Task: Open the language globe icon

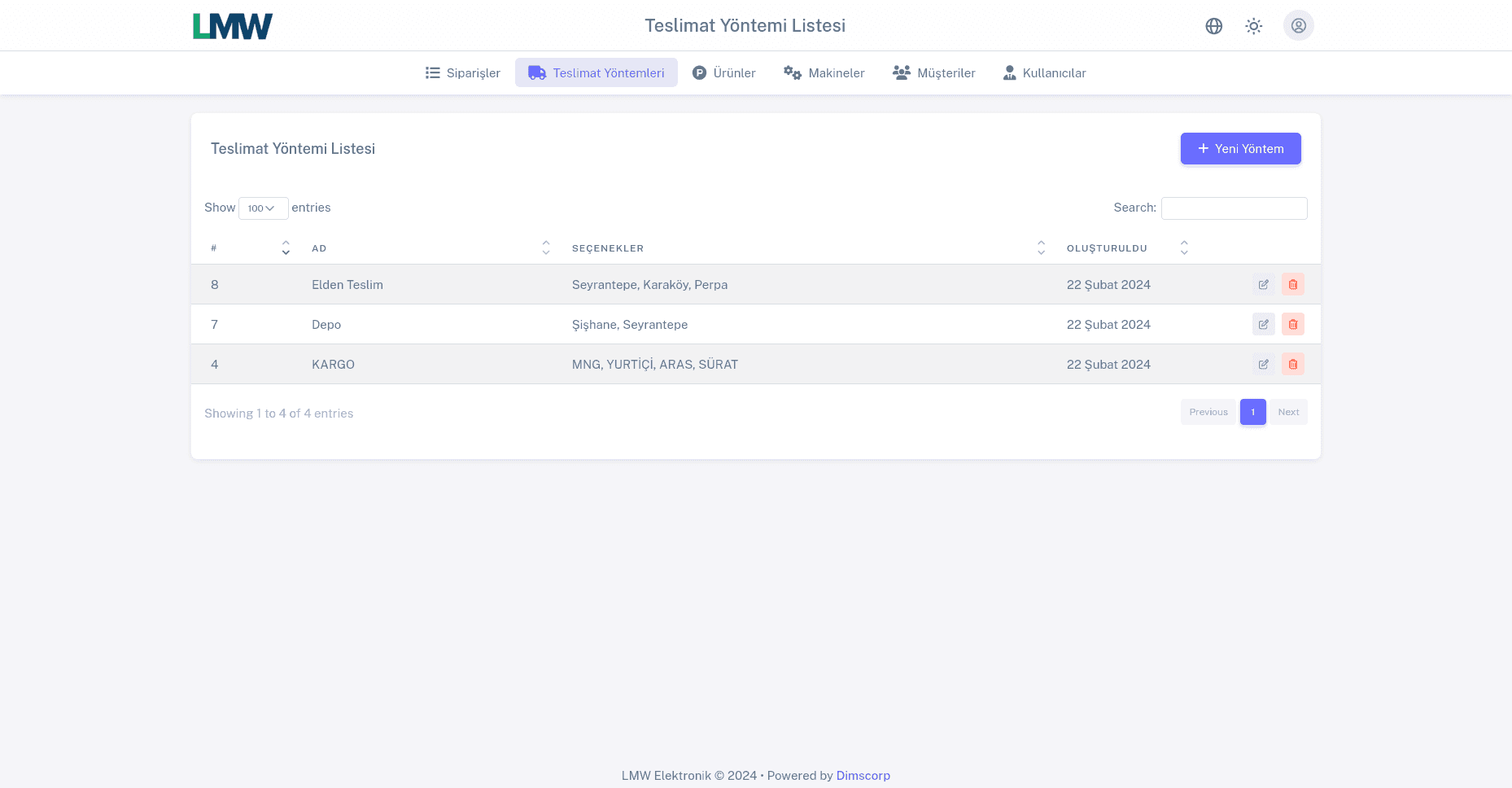Action: 1213,26
